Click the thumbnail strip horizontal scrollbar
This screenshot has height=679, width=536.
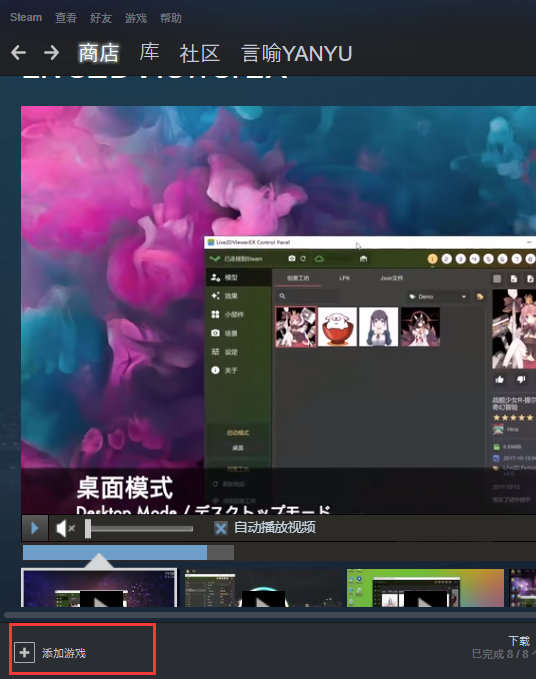point(270,615)
